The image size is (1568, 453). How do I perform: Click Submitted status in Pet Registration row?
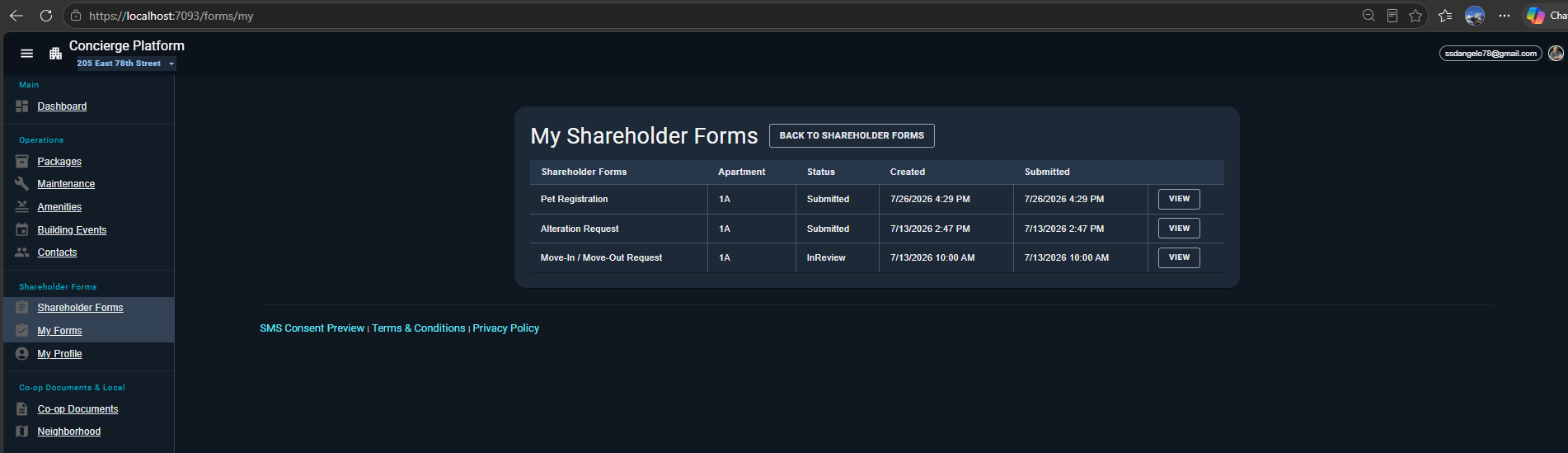click(x=838, y=199)
